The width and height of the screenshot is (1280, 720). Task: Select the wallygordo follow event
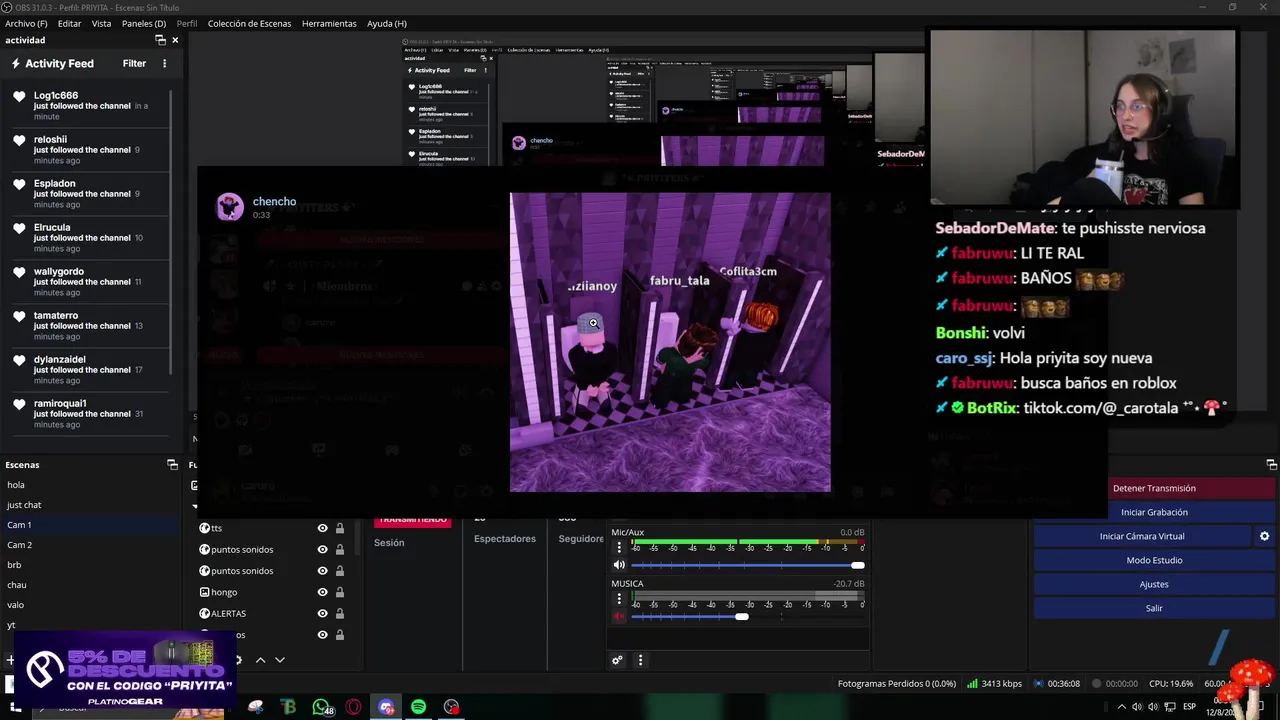click(88, 282)
